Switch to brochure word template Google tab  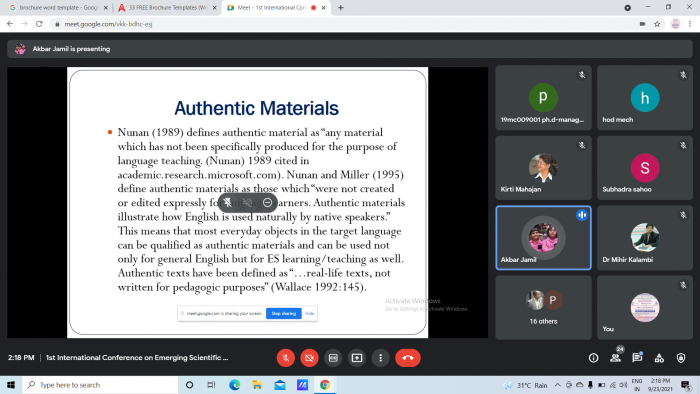pyautogui.click(x=58, y=8)
